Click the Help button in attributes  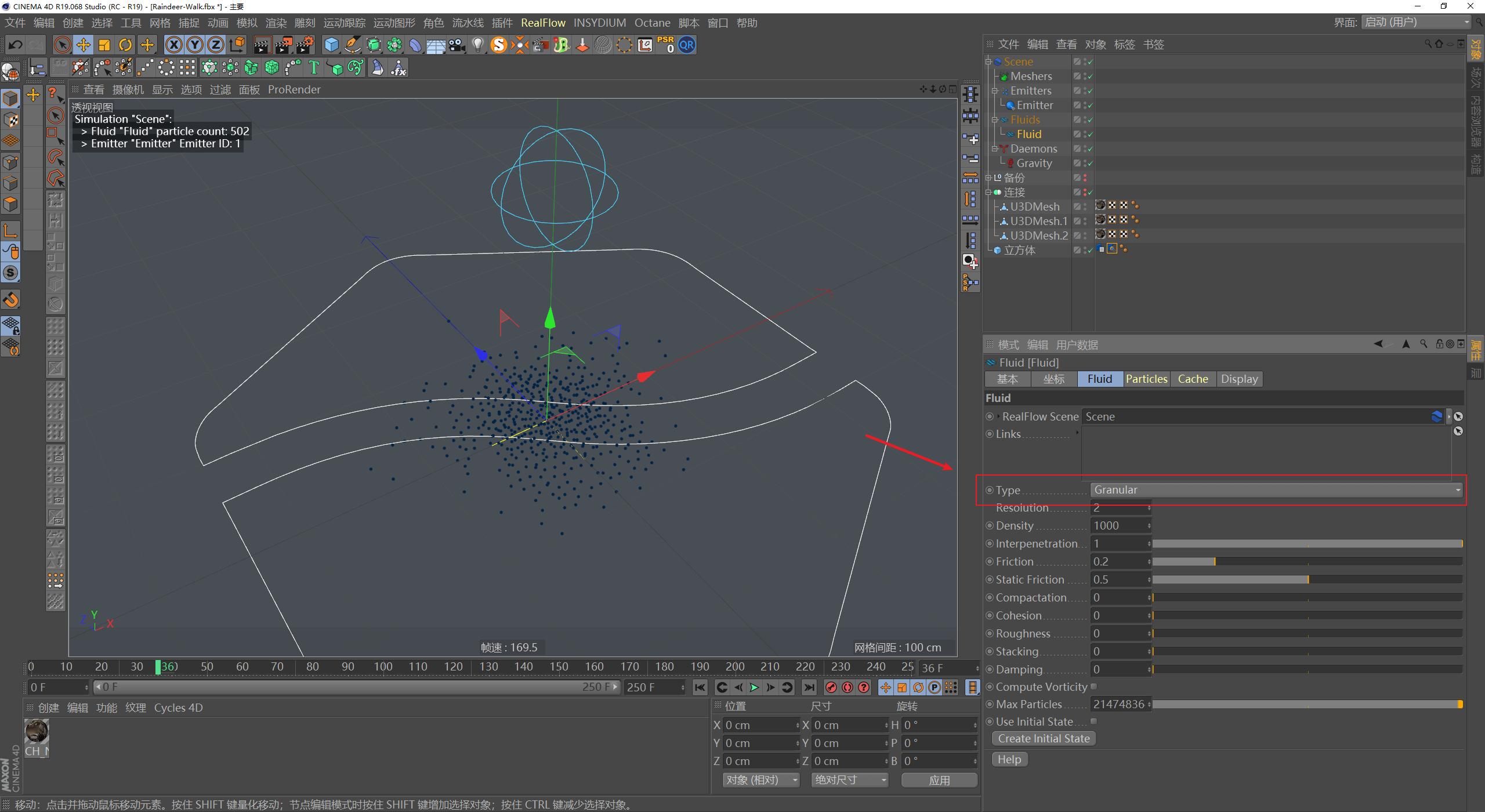click(1009, 759)
